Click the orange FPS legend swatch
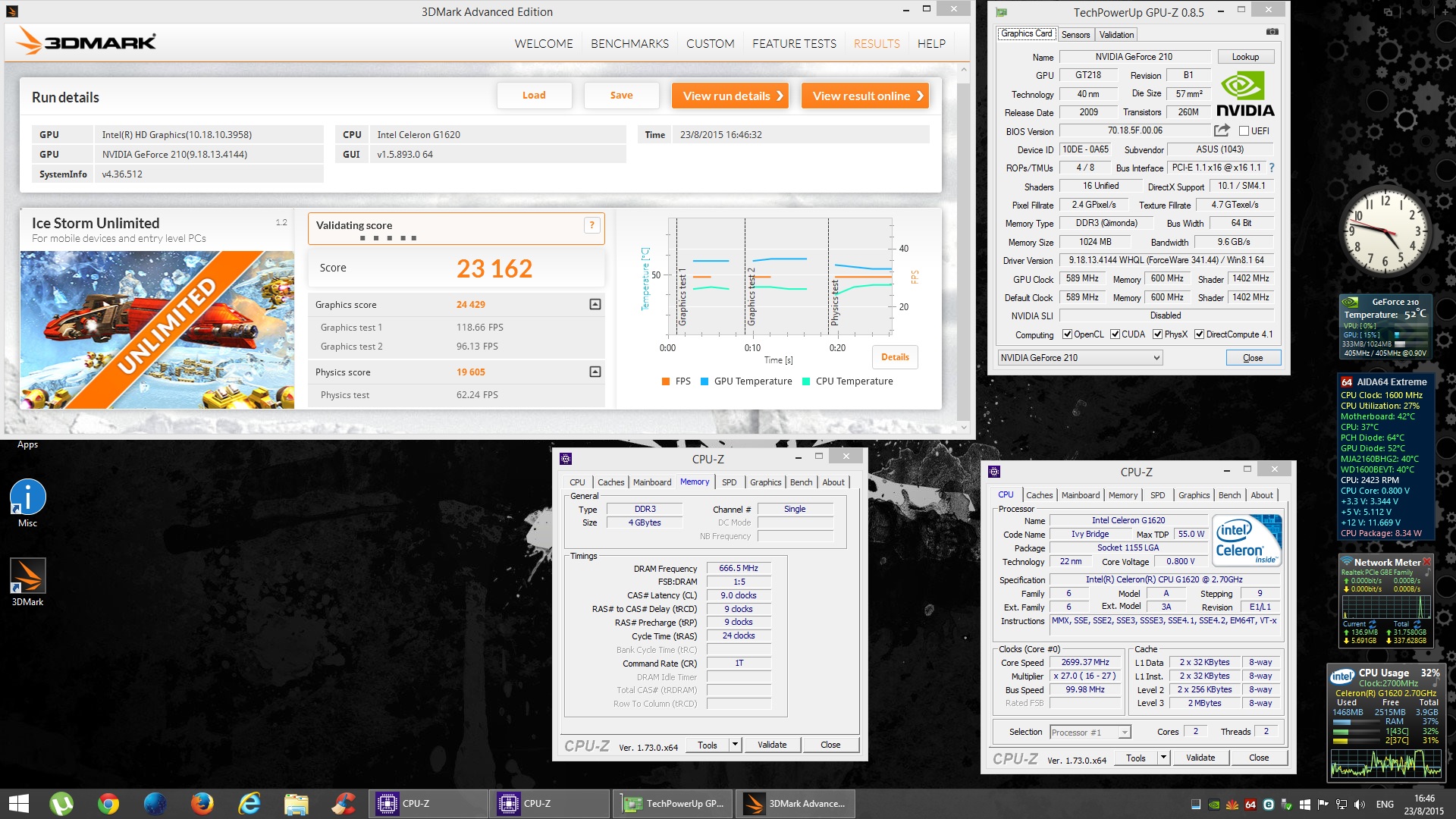Image resolution: width=1456 pixels, height=819 pixels. [x=665, y=381]
